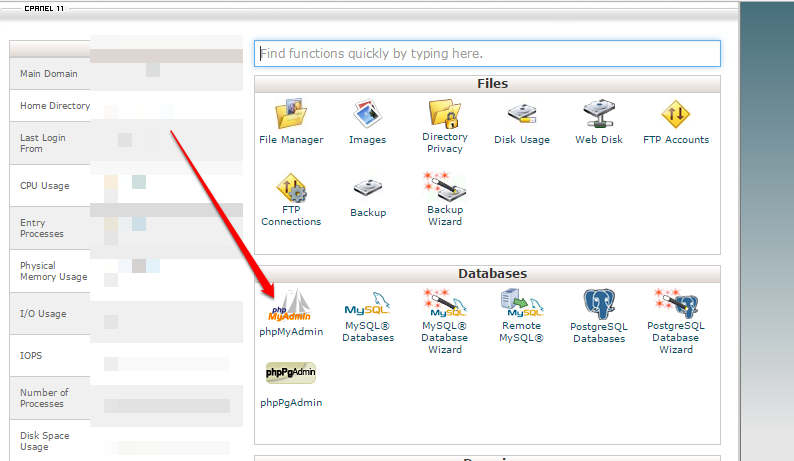The width and height of the screenshot is (794, 461).
Task: Click the "FTP Accounts" text link
Action: pyautogui.click(x=676, y=140)
